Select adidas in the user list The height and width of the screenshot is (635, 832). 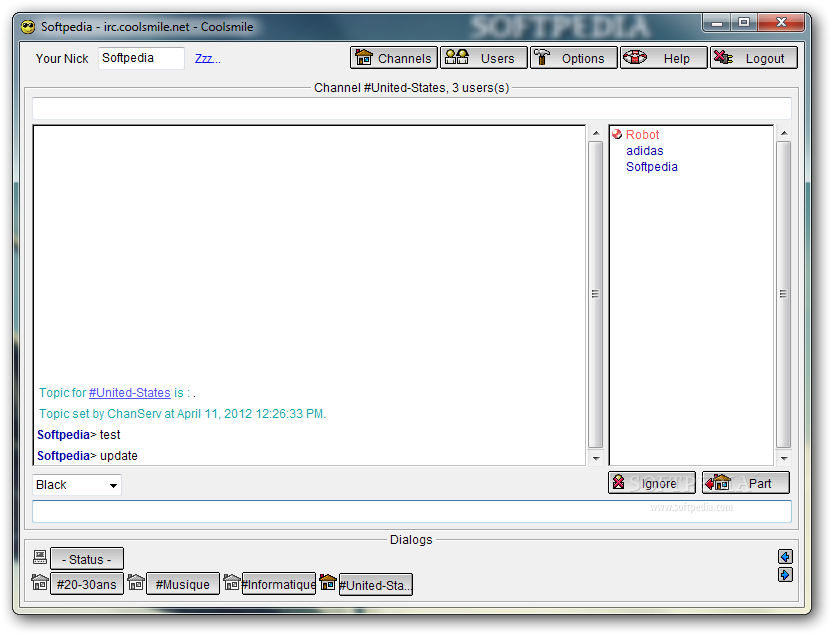(644, 151)
